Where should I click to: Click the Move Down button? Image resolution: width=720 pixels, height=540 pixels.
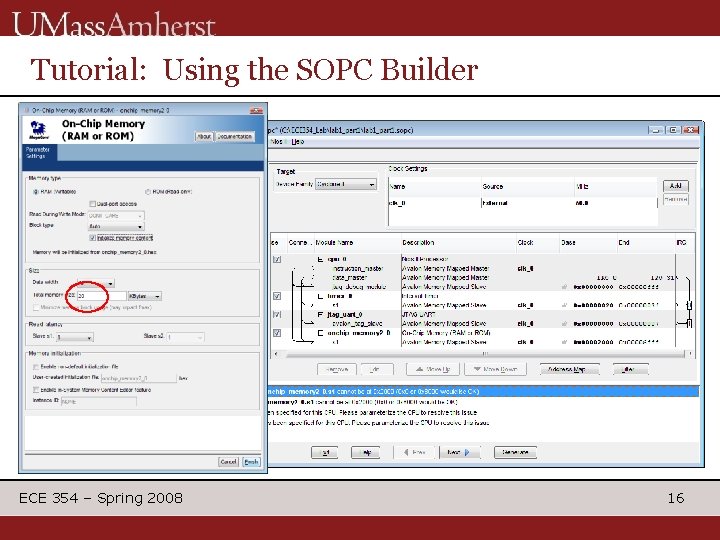point(495,369)
